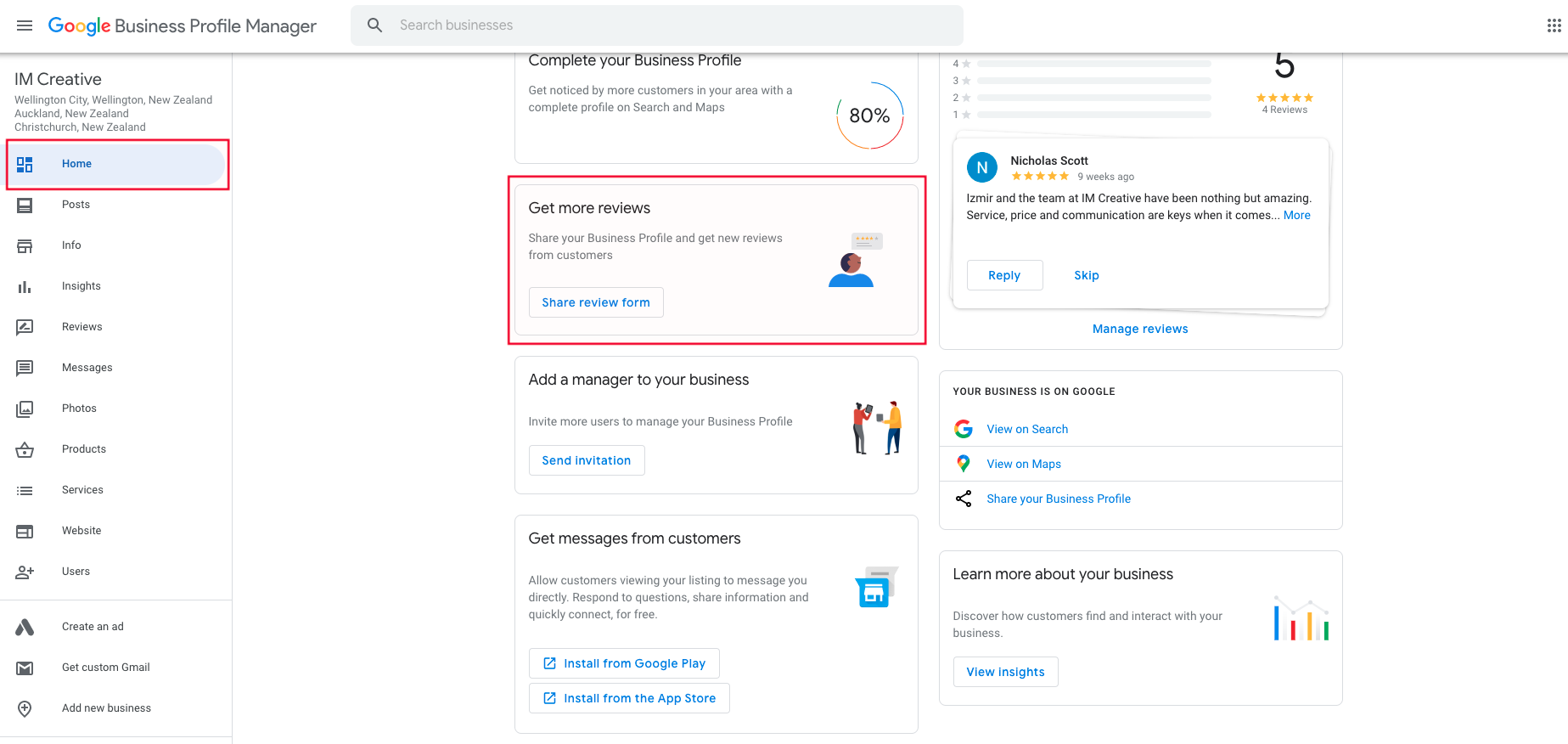1568x744 pixels.
Task: Click Share your Business Profile link
Action: pyautogui.click(x=1059, y=499)
